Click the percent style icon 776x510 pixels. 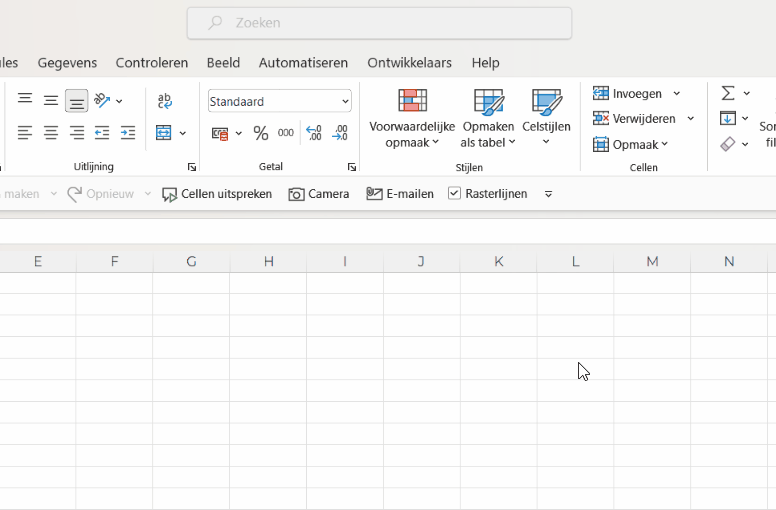point(260,133)
